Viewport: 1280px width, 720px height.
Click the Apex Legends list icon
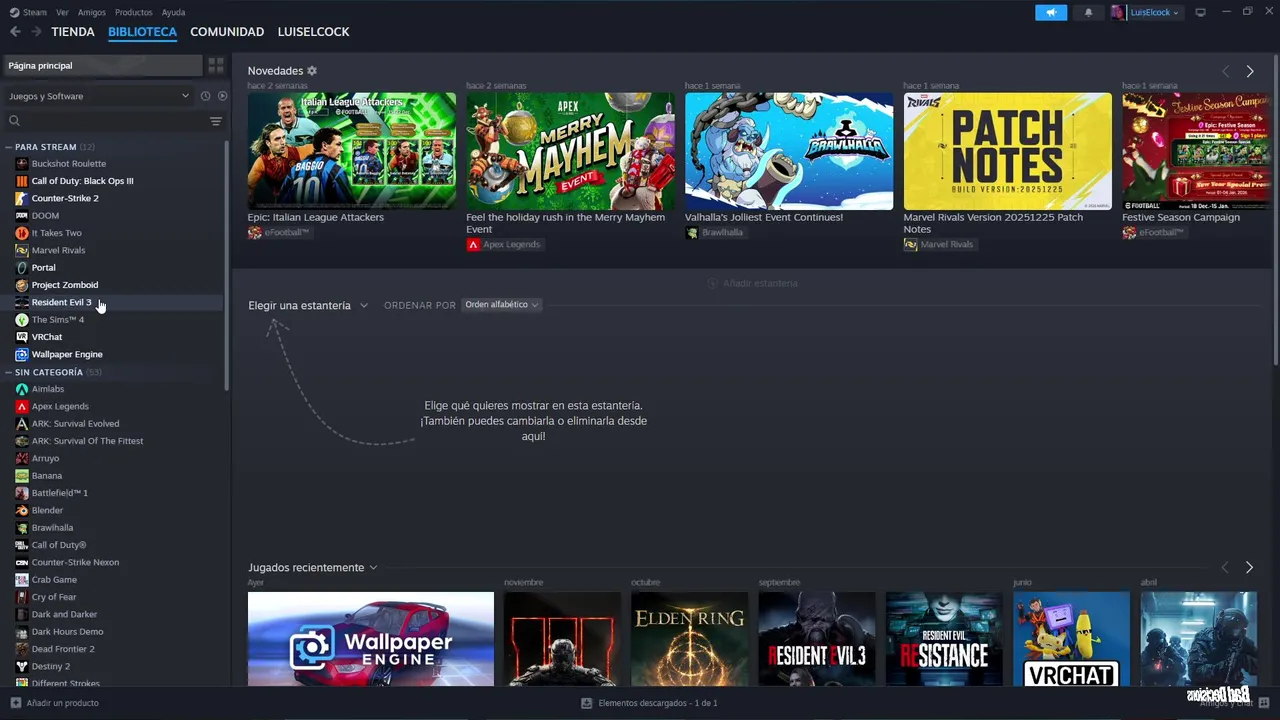pos(22,406)
